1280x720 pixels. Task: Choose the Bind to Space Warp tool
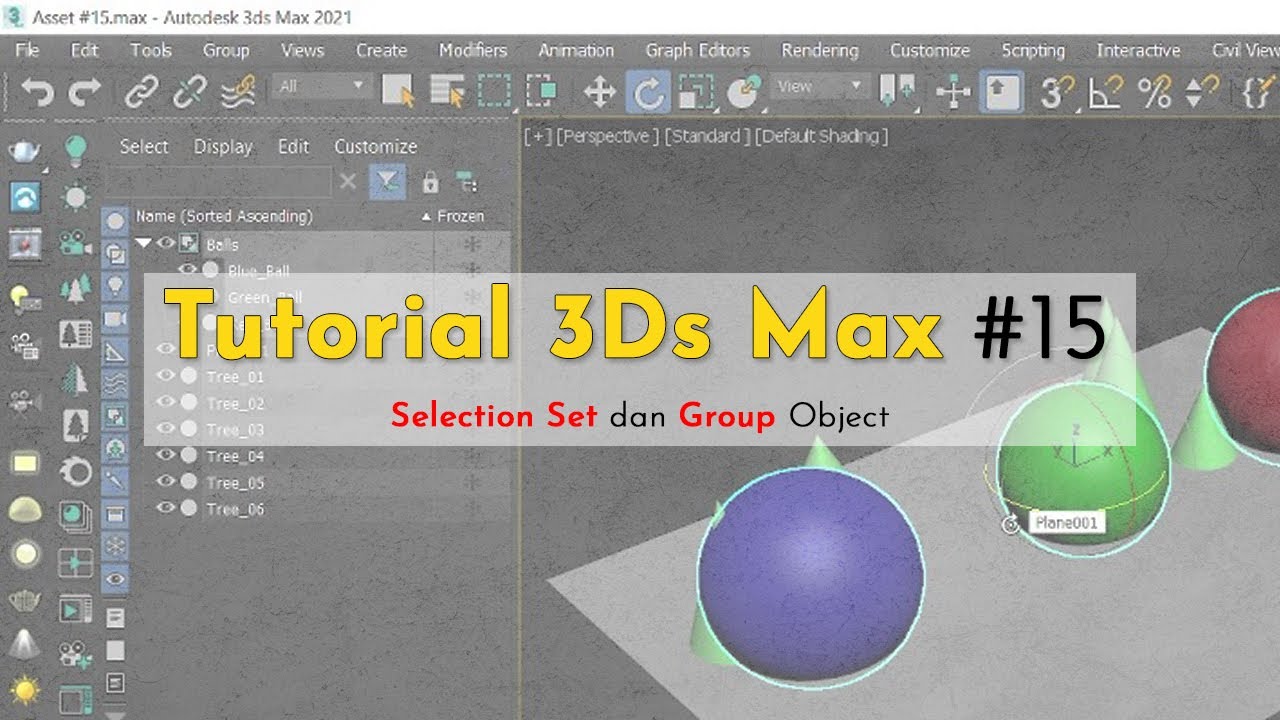pos(237,93)
